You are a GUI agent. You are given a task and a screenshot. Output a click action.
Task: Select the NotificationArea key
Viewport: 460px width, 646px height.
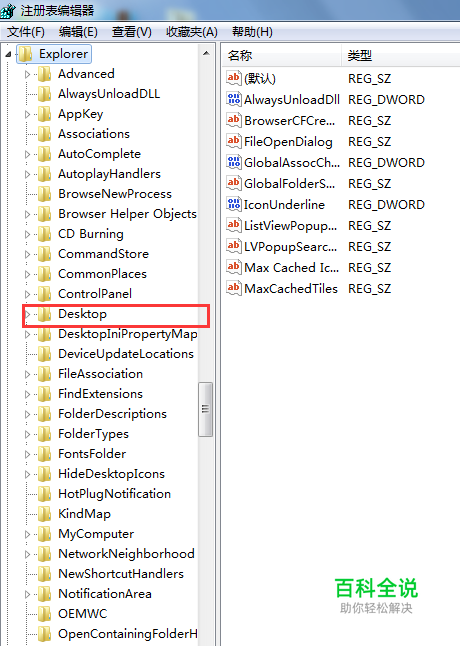tap(105, 594)
